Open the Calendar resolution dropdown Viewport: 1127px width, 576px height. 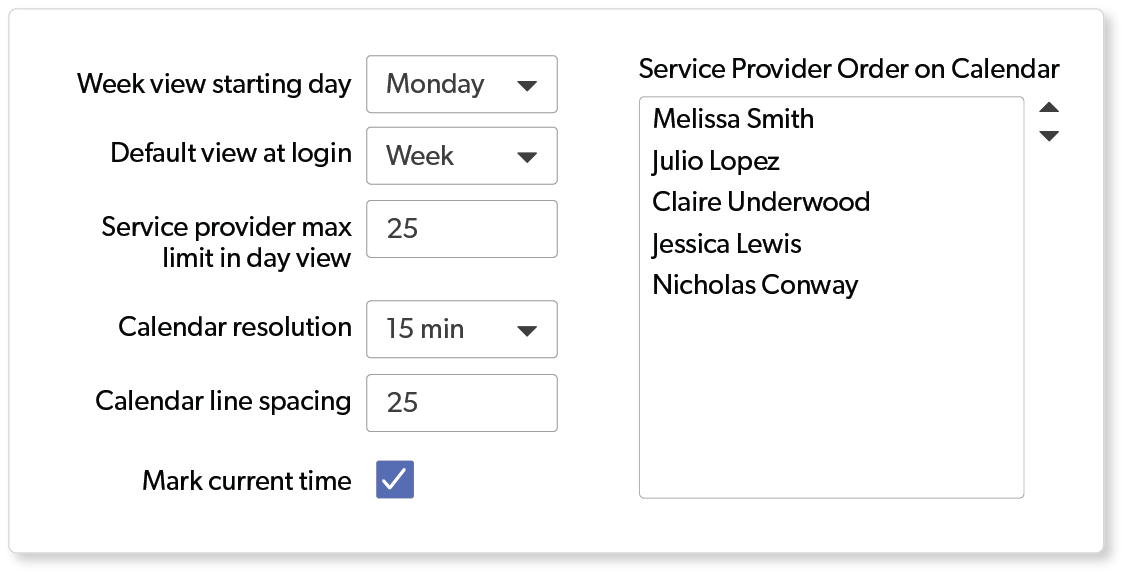tap(461, 329)
